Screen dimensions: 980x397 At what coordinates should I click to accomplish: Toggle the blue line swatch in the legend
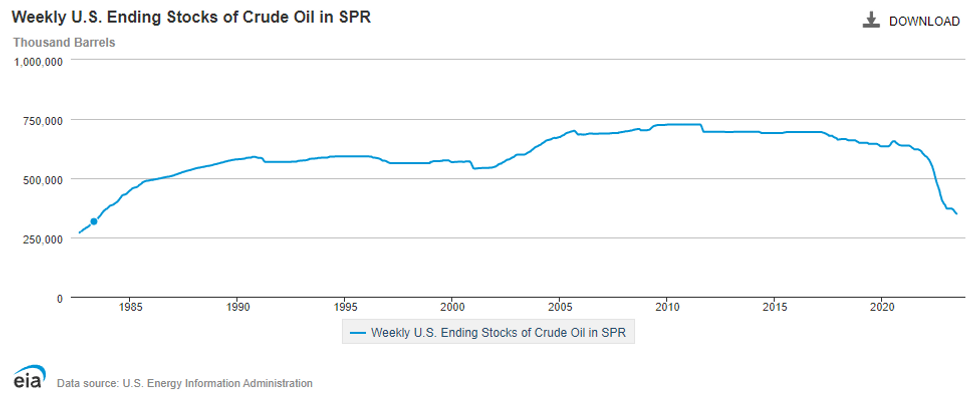tap(358, 332)
